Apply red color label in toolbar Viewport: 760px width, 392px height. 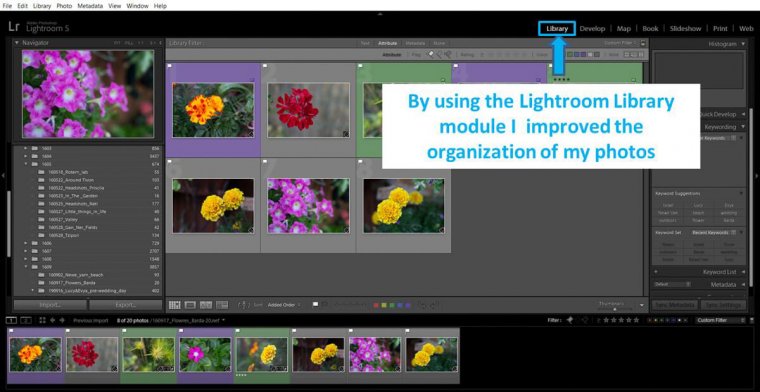click(x=376, y=305)
